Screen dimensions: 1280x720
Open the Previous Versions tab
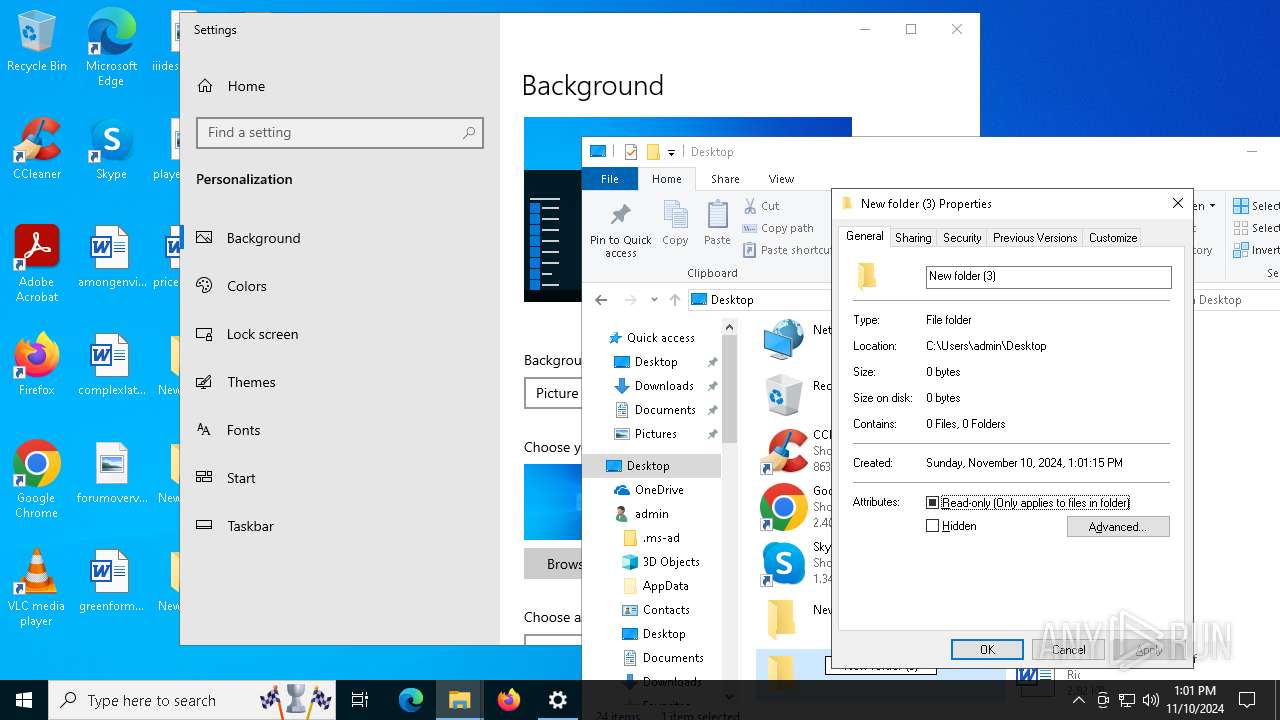tap(1035, 238)
